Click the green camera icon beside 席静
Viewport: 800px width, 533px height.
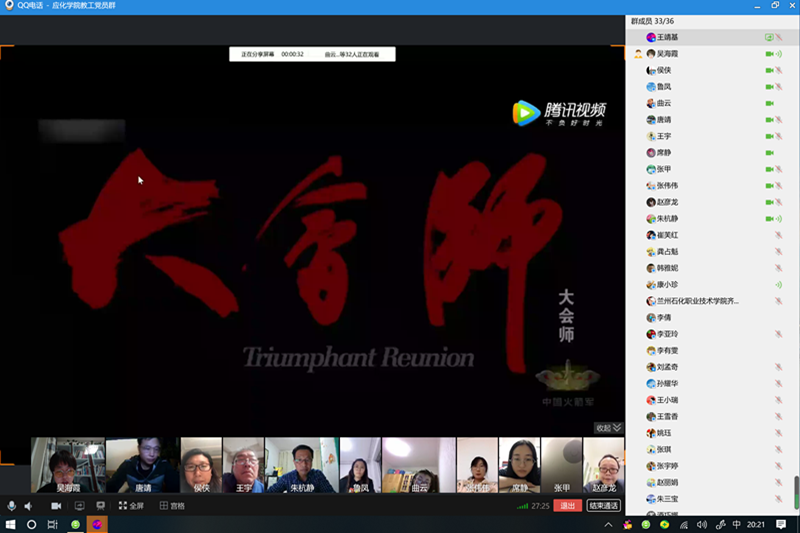coord(770,152)
